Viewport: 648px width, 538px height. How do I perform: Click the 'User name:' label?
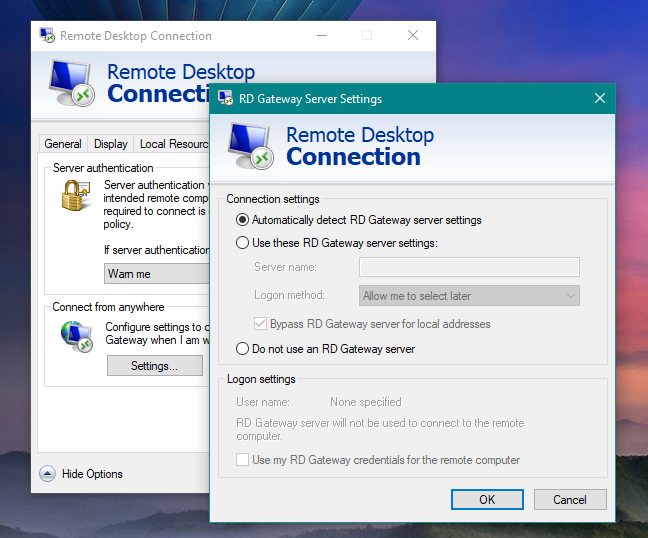(263, 402)
